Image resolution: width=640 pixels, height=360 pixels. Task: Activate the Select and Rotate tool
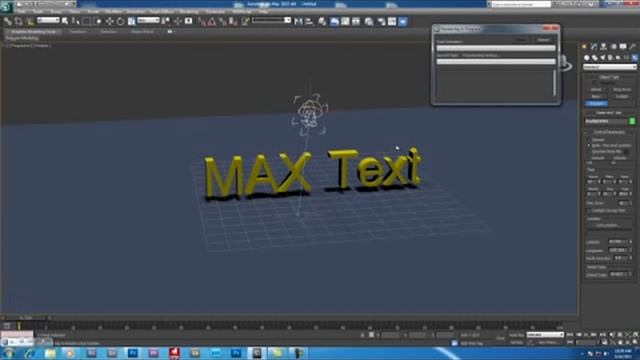tap(120, 21)
